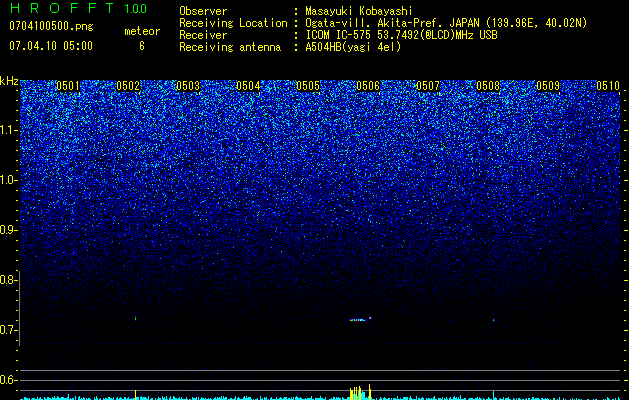The width and height of the screenshot is (629, 400).
Task: Click the long meteor echo near 0506
Action: coord(360,319)
